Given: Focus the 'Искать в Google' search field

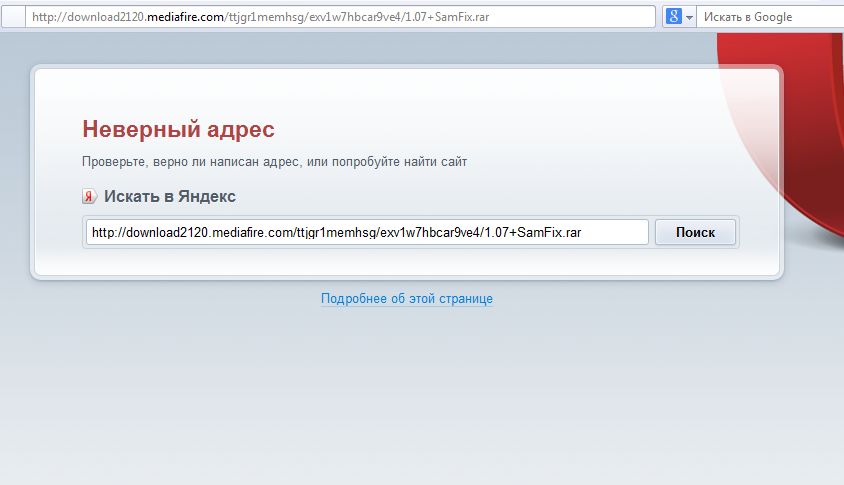Looking at the screenshot, I should point(770,17).
